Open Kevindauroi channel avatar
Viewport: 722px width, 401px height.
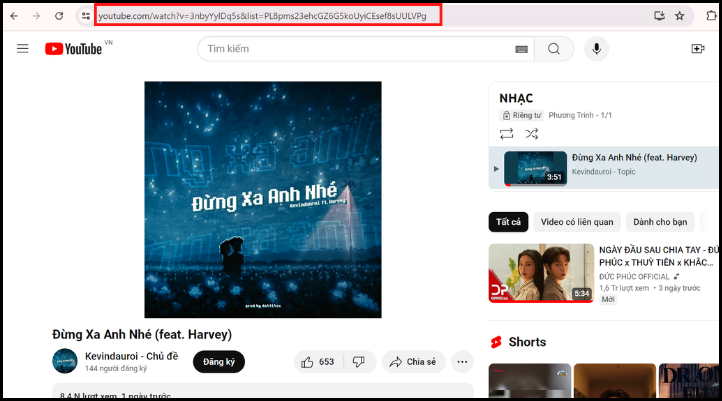point(65,361)
